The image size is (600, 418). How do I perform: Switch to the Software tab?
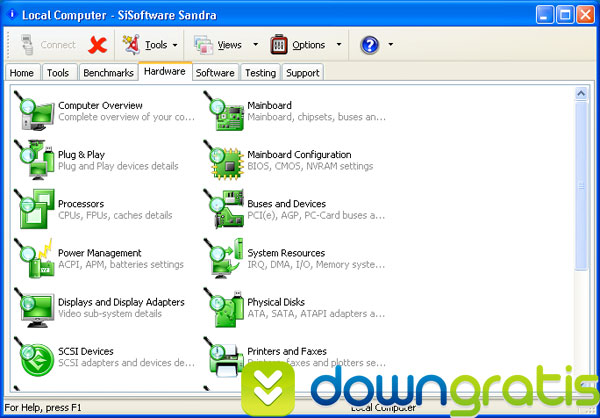pyautogui.click(x=215, y=73)
